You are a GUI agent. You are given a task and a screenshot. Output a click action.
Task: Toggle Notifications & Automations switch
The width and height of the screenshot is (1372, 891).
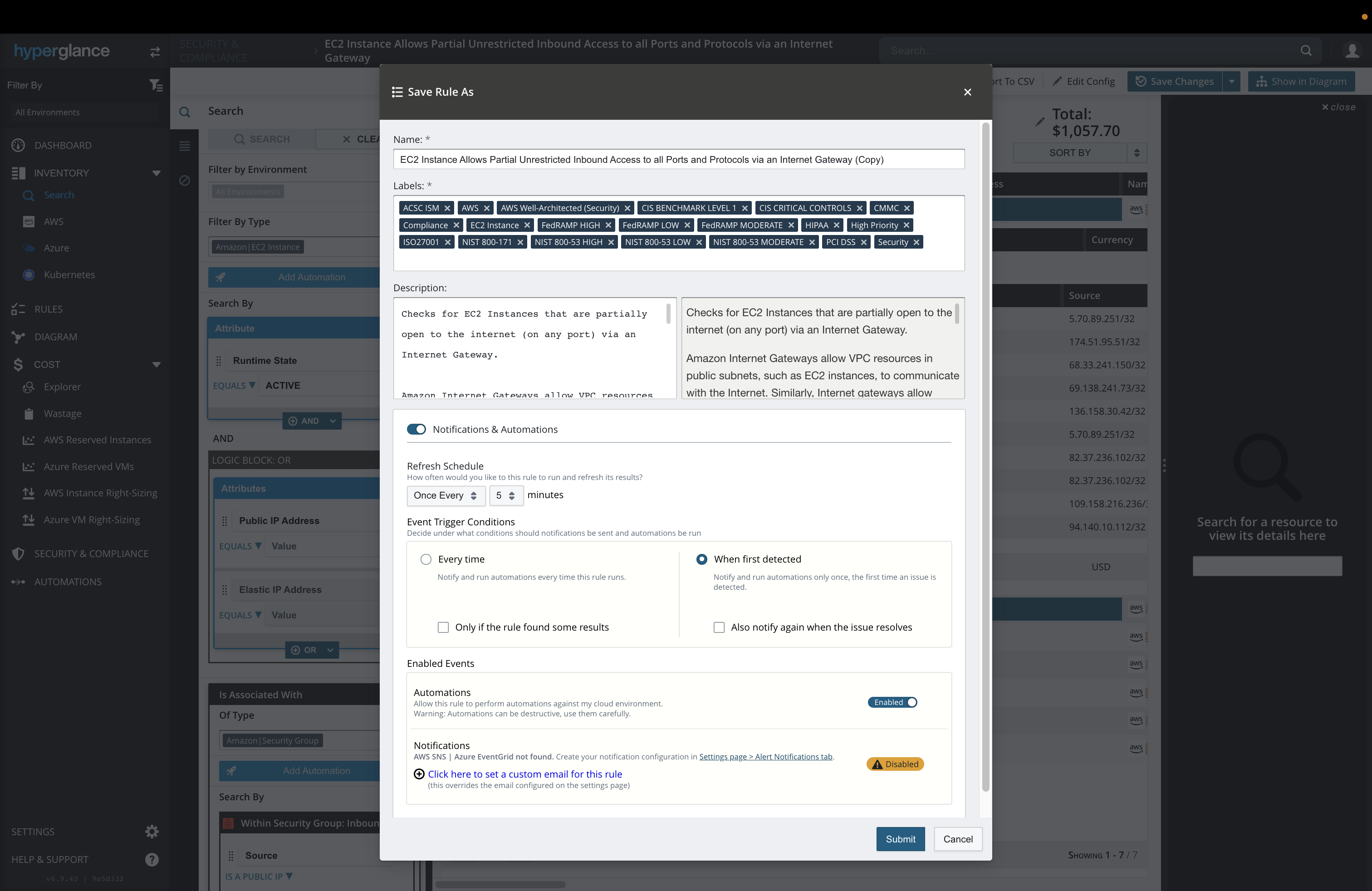(416, 429)
